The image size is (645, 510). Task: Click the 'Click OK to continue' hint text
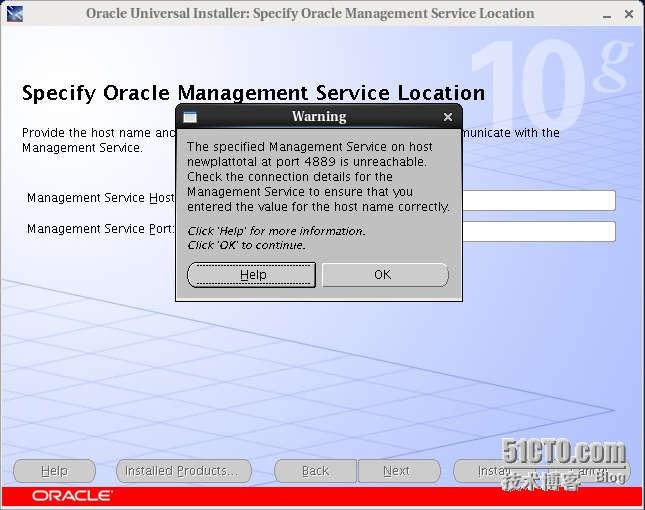(246, 245)
